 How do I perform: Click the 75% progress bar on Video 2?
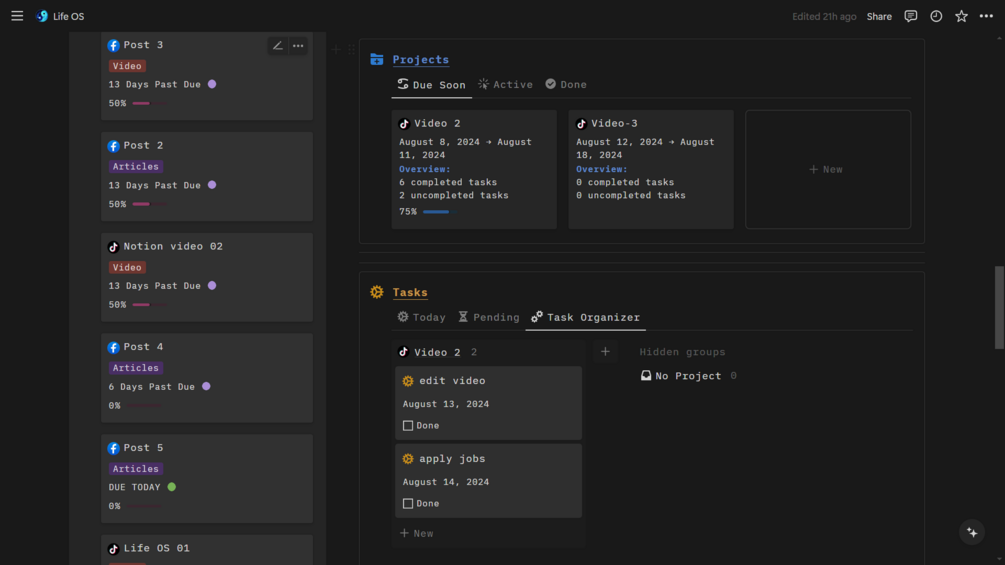click(436, 212)
